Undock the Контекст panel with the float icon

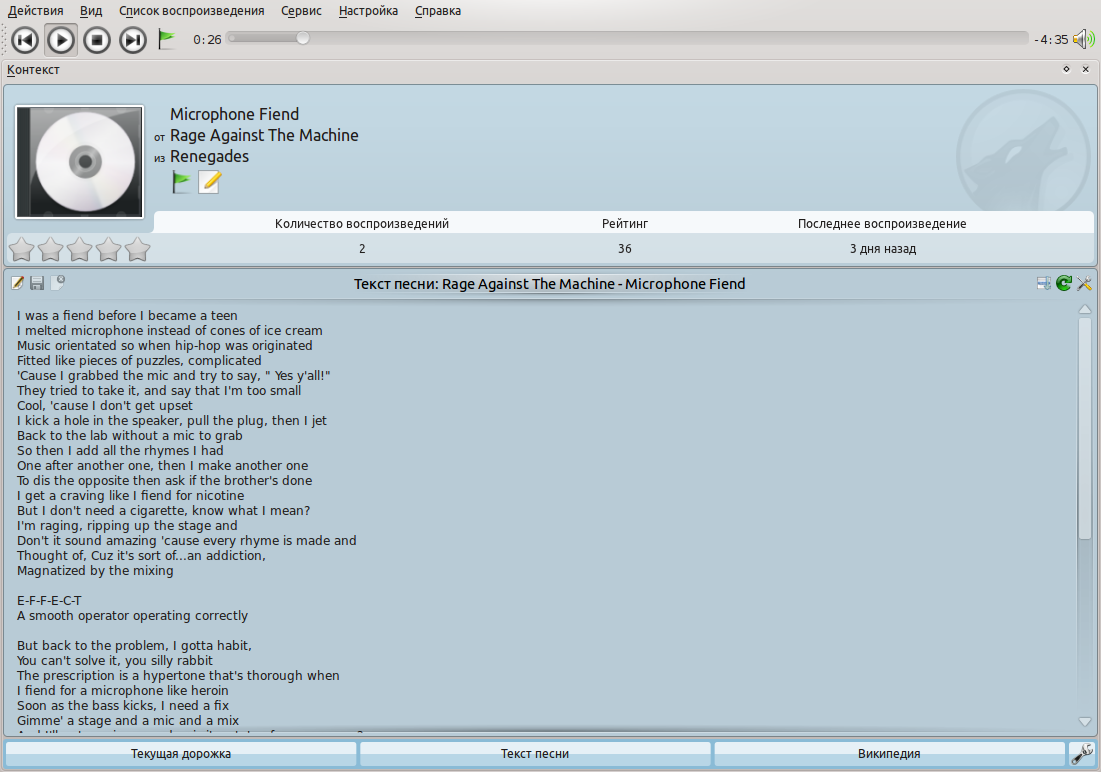pos(1066,69)
